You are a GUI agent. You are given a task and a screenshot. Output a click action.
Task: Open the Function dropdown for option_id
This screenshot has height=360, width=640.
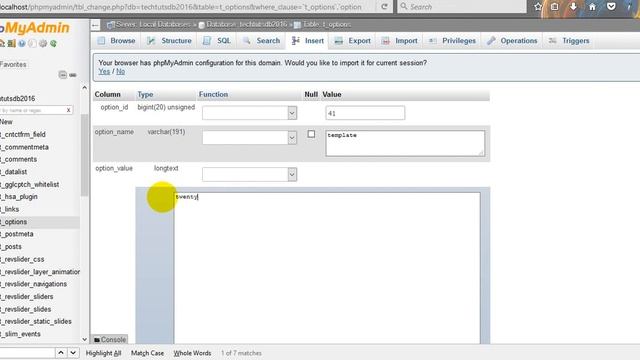coord(249,113)
